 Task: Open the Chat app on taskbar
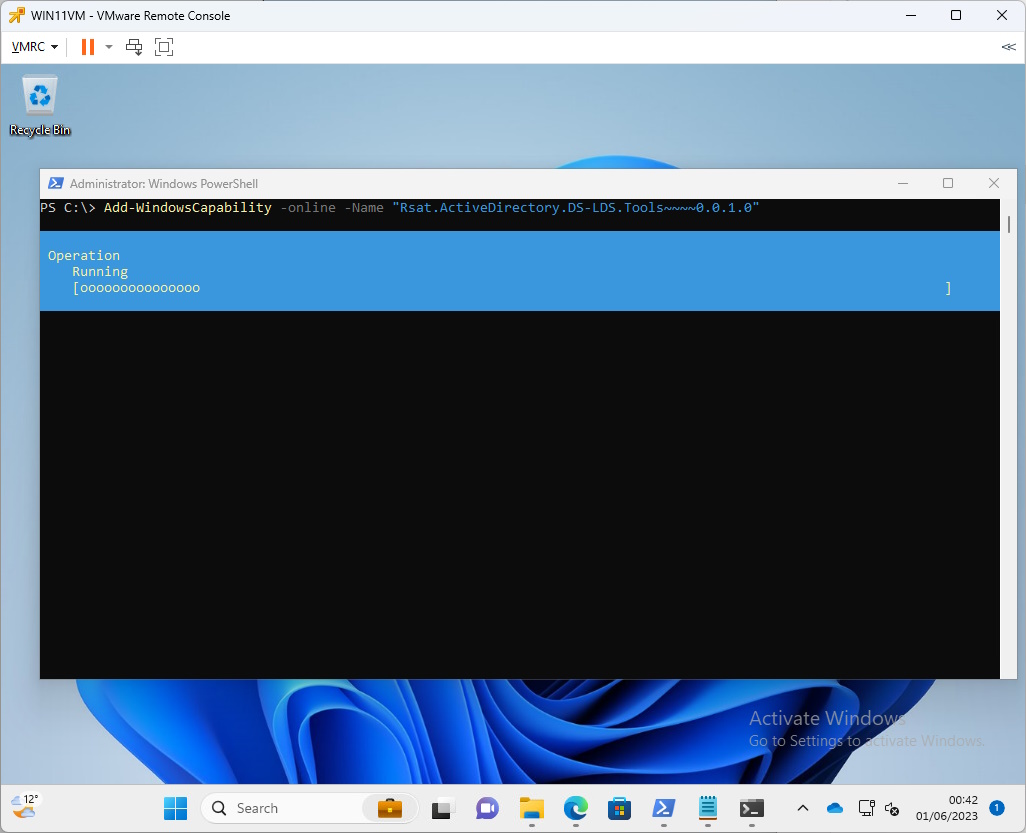[487, 809]
